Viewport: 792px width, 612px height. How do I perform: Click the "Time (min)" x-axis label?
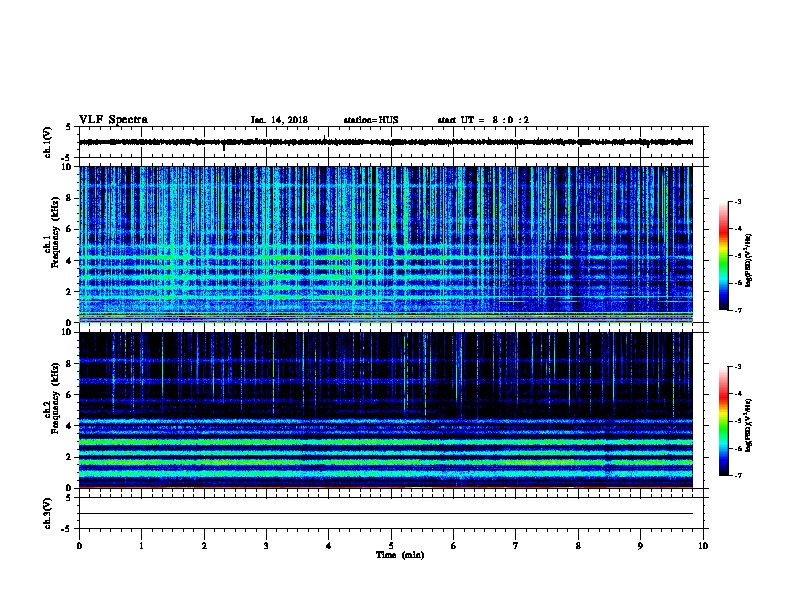point(400,555)
